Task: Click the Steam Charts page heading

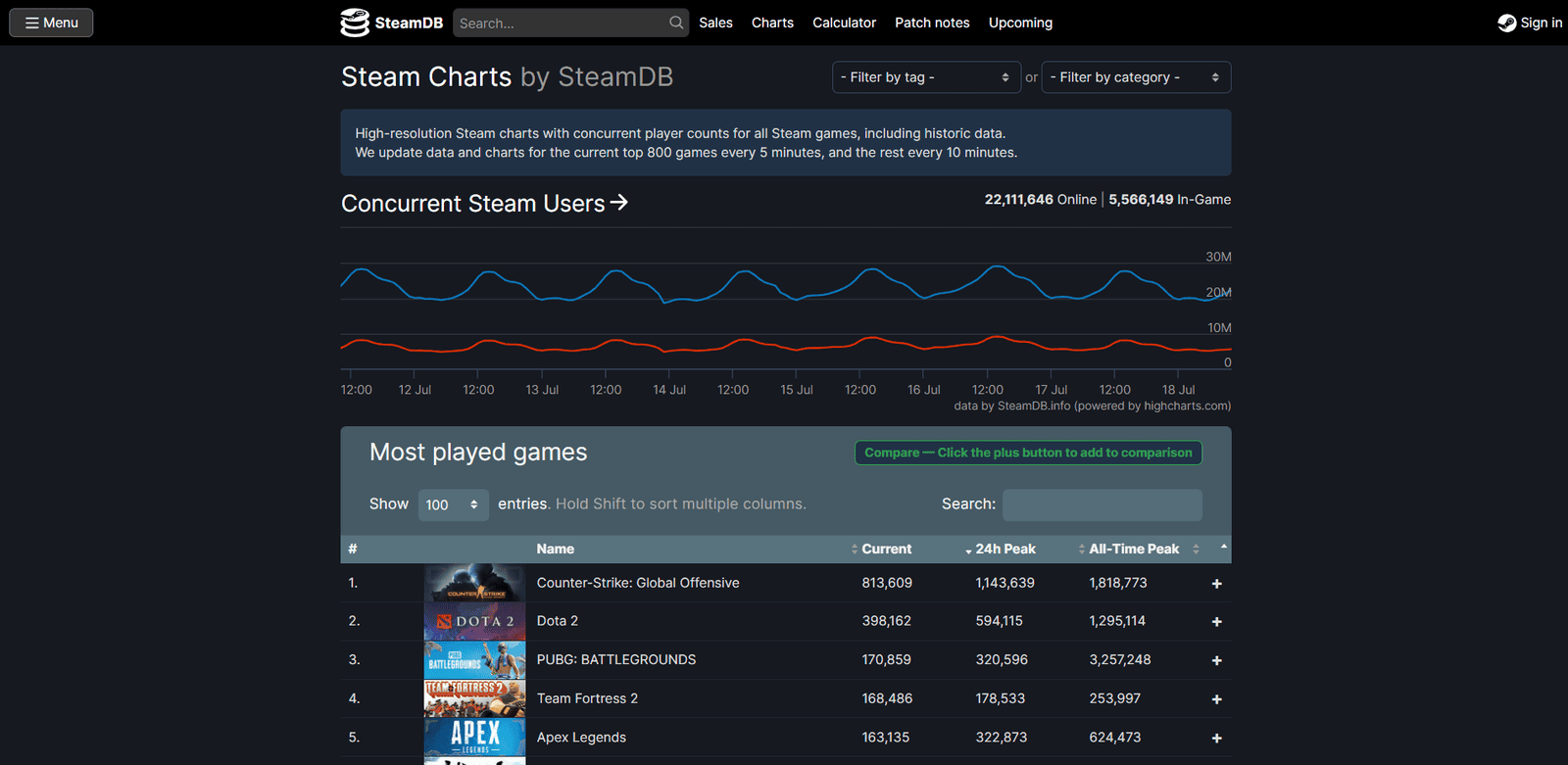Action: (507, 76)
